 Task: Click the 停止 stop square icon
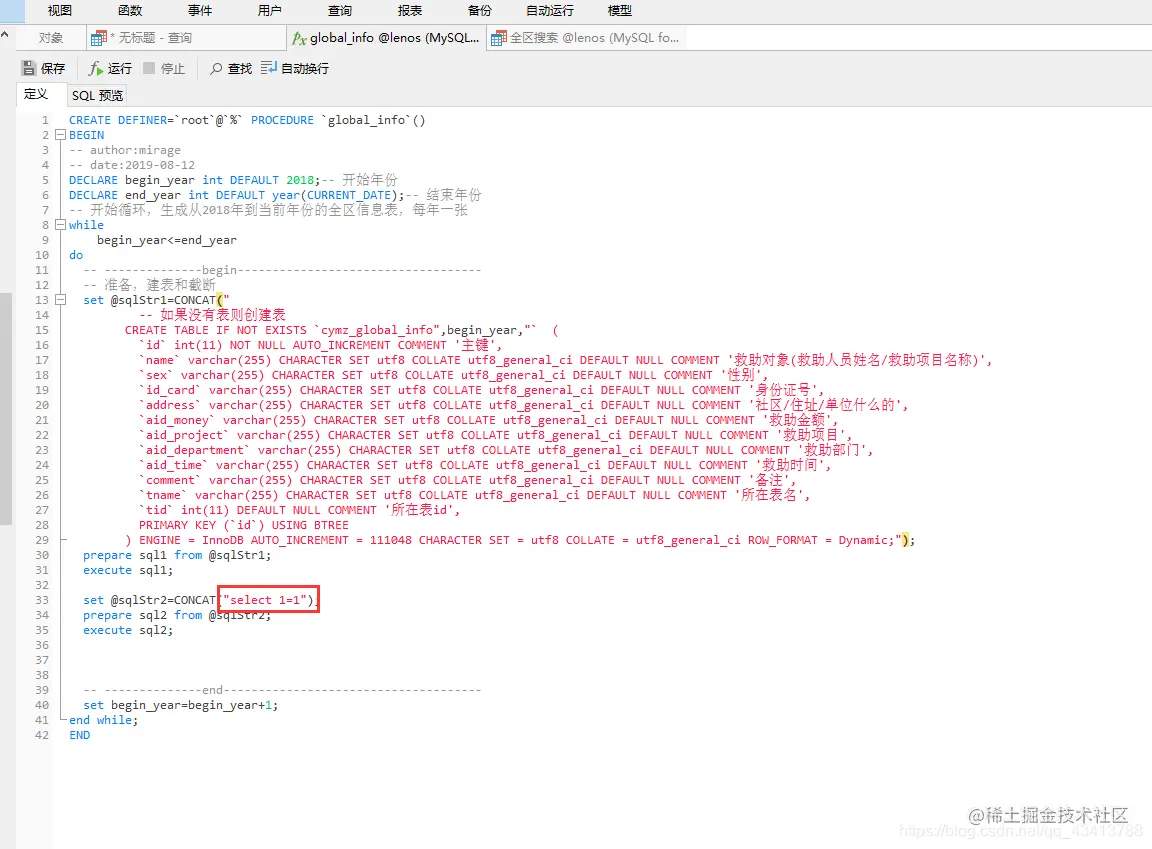click(149, 68)
